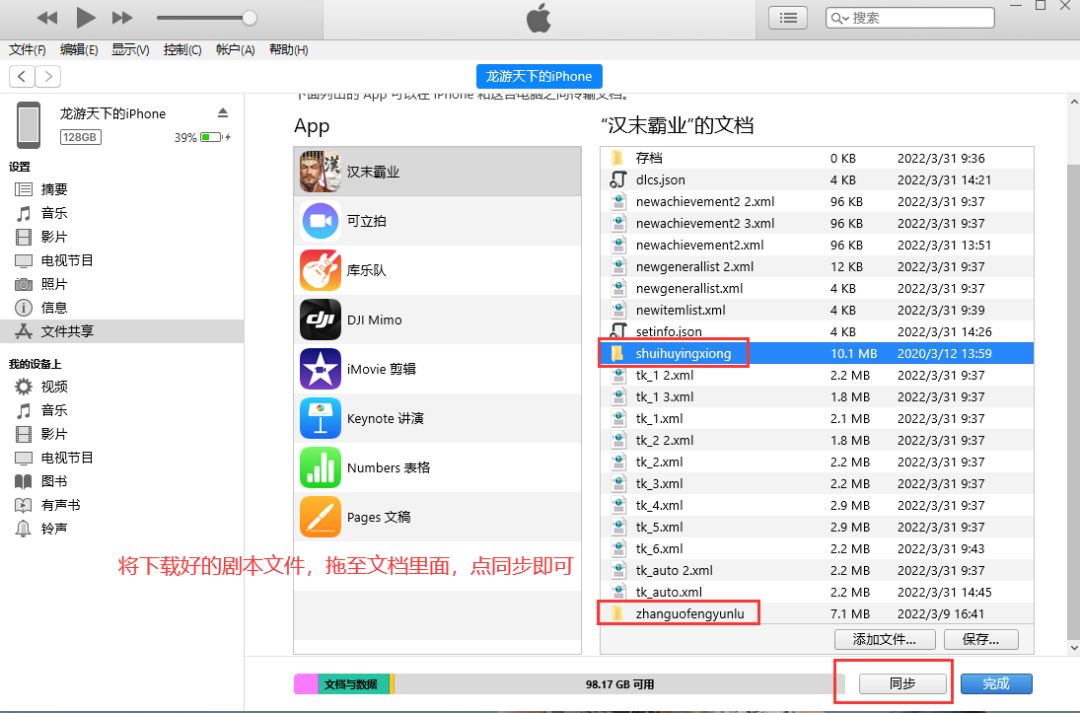This screenshot has height=713, width=1080.
Task: Open the 帐户(A) menu
Action: (x=235, y=50)
